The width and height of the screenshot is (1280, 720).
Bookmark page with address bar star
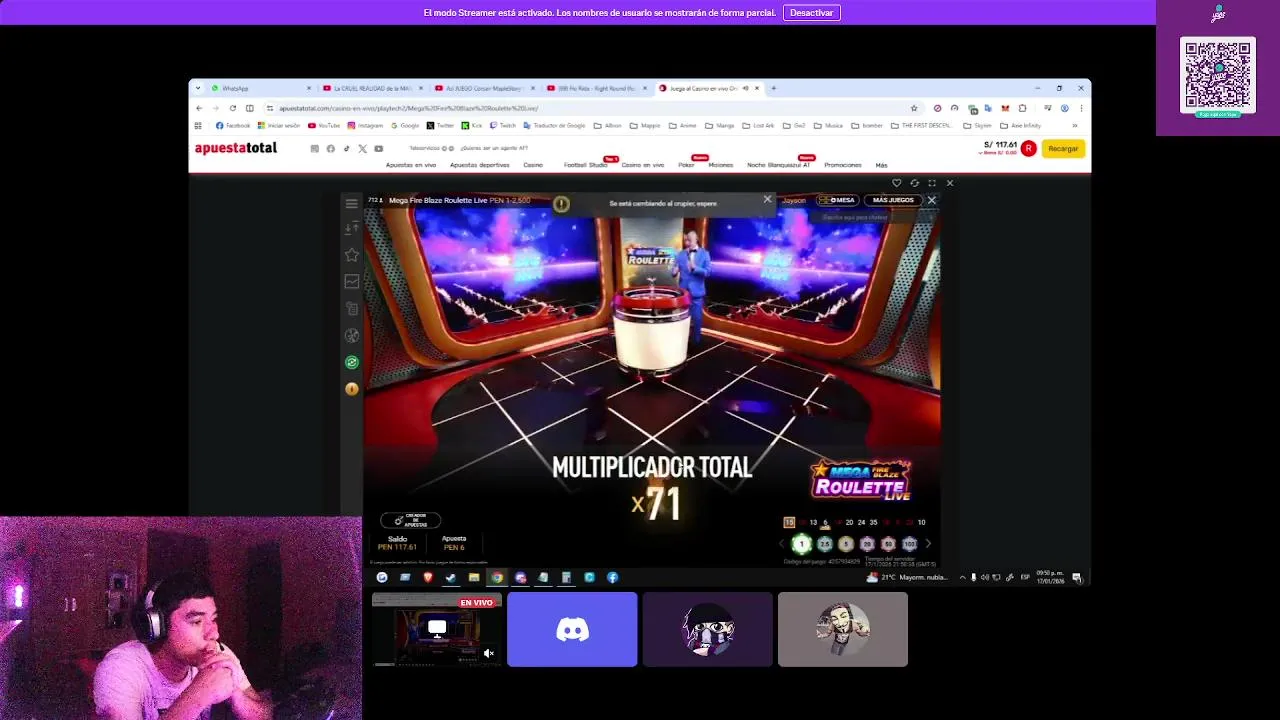pyautogui.click(x=914, y=108)
